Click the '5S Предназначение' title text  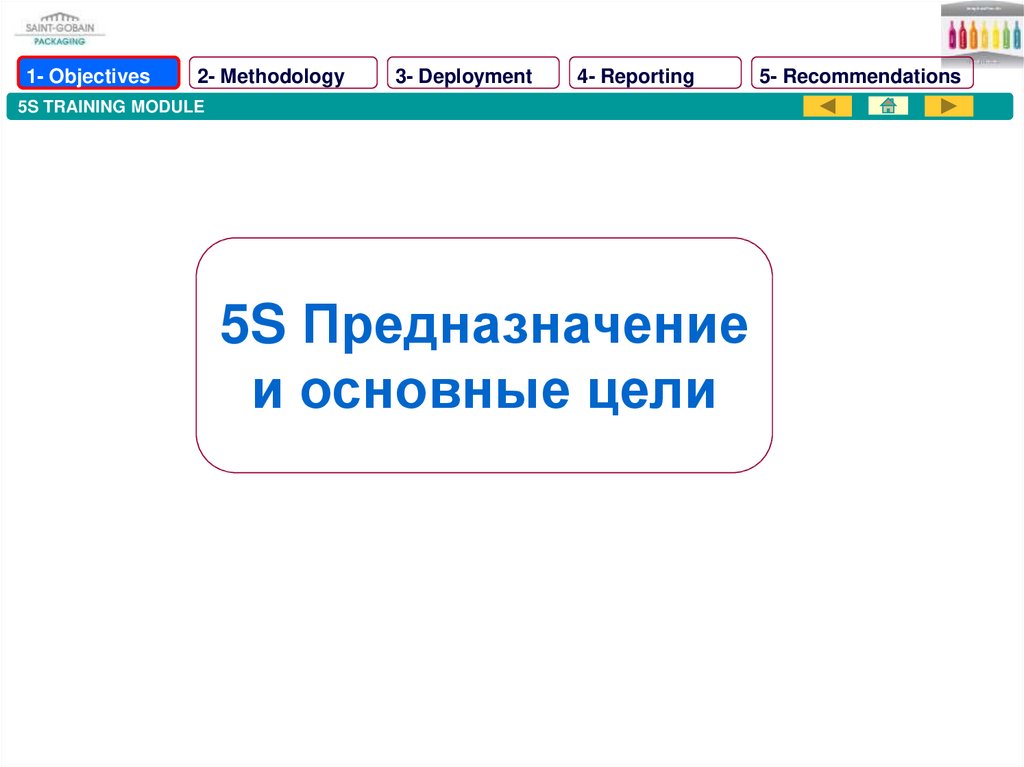coord(484,327)
